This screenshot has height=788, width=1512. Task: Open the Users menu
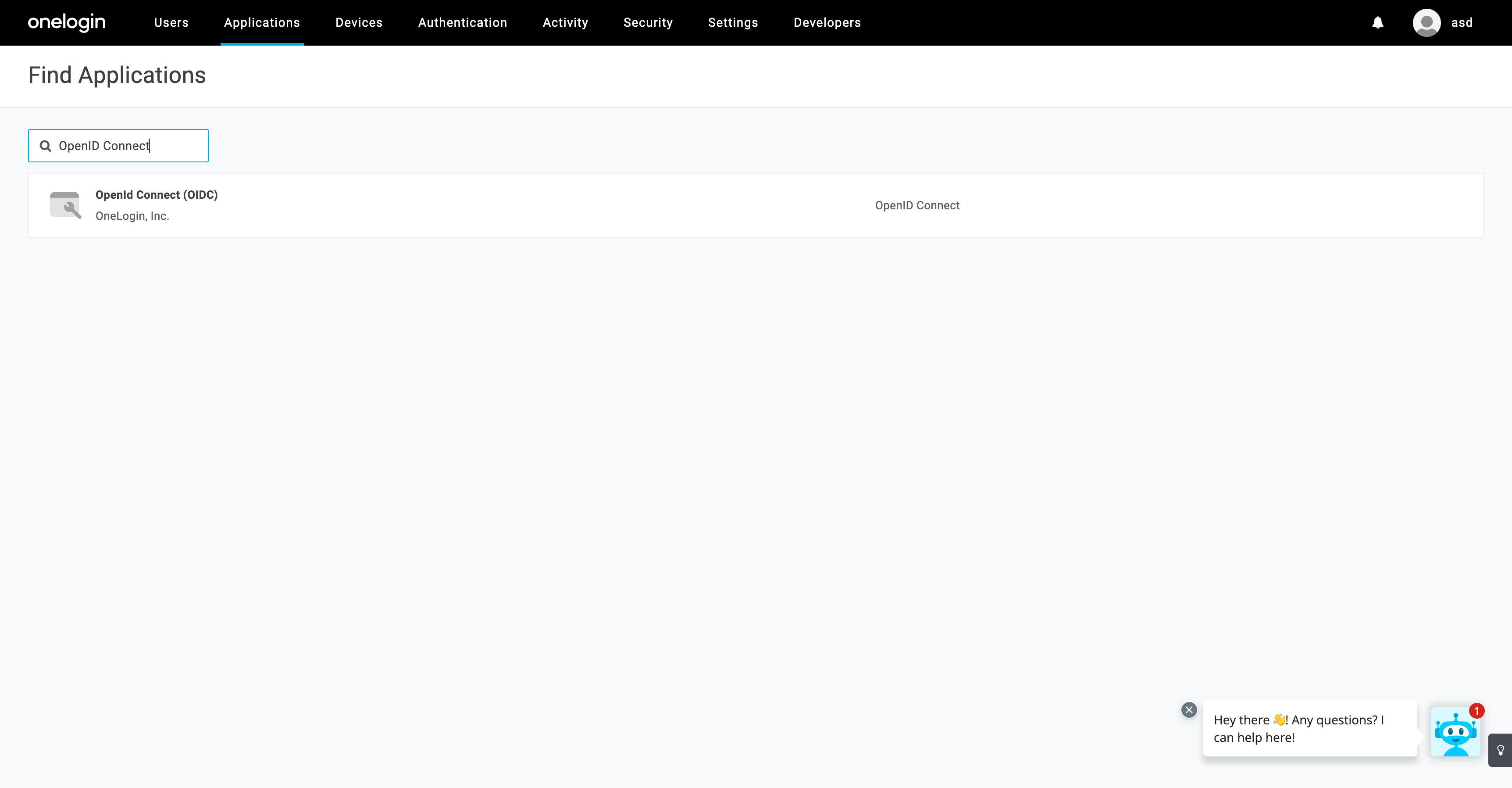pyautogui.click(x=171, y=23)
